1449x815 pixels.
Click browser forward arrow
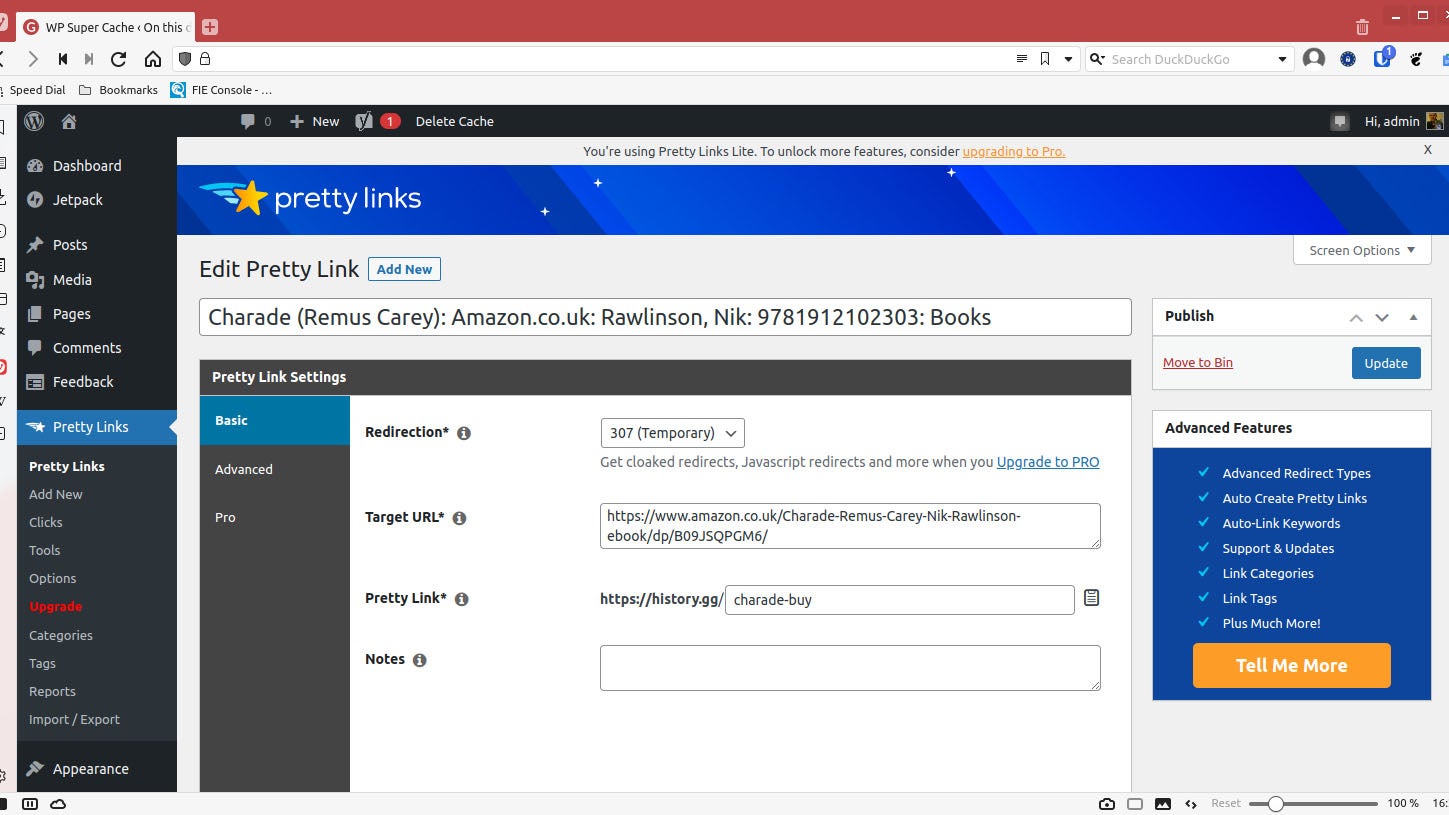tap(33, 59)
